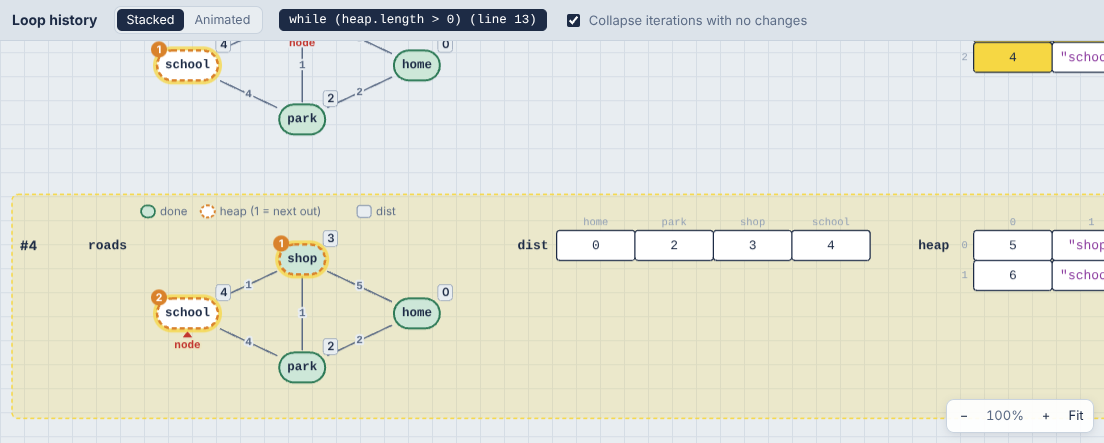The height and width of the screenshot is (443, 1104).
Task: Select dist cell for park with value 2
Action: coord(674,246)
